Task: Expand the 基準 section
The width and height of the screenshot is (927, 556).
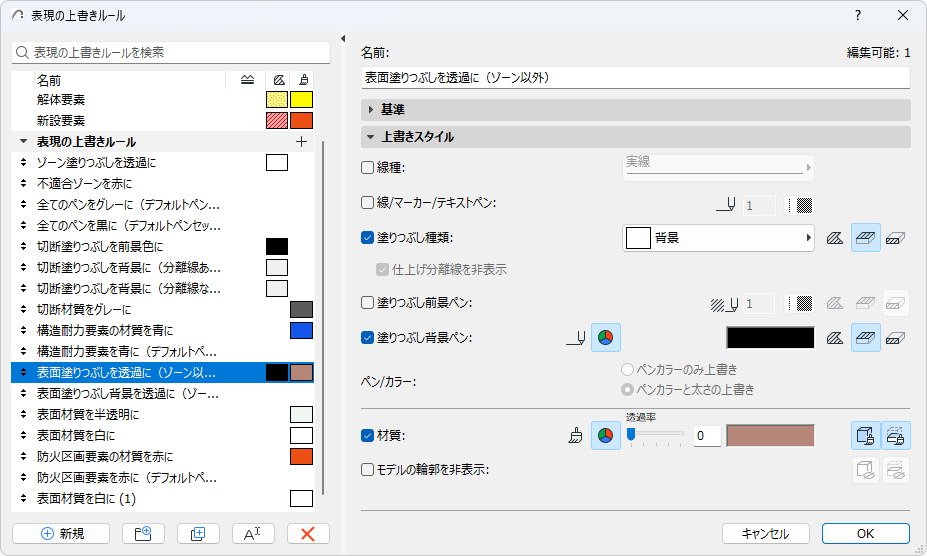Action: click(x=636, y=109)
